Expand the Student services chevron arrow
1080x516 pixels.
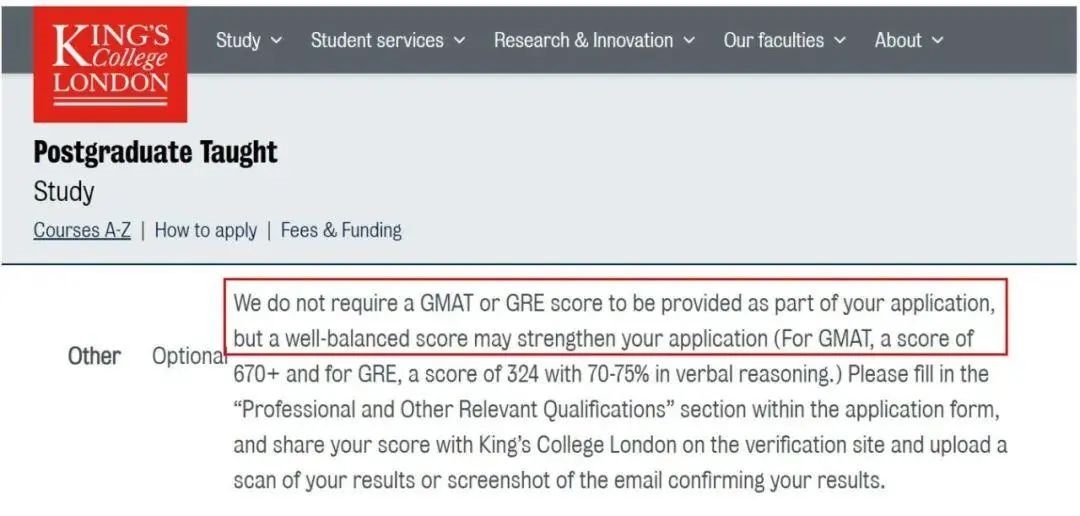coord(459,41)
